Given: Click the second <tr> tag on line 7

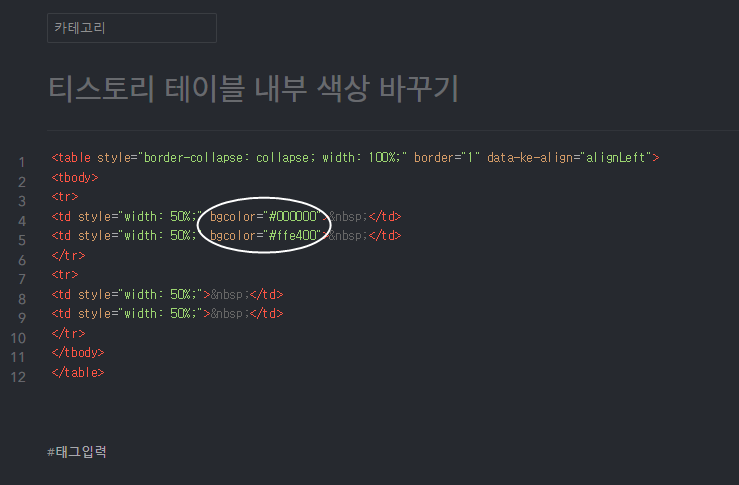Looking at the screenshot, I should (65, 274).
